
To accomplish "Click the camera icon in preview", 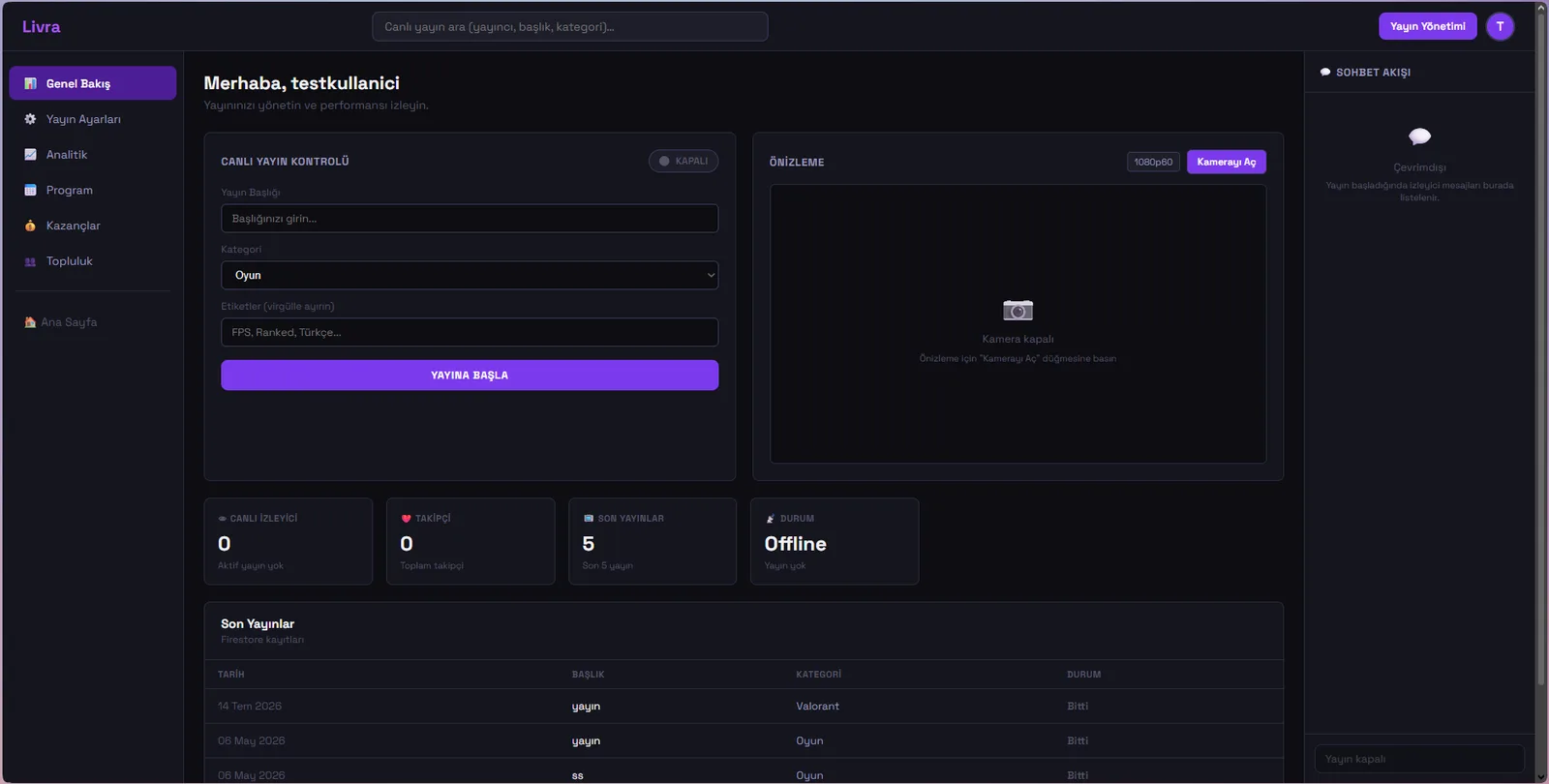I will tap(1017, 310).
